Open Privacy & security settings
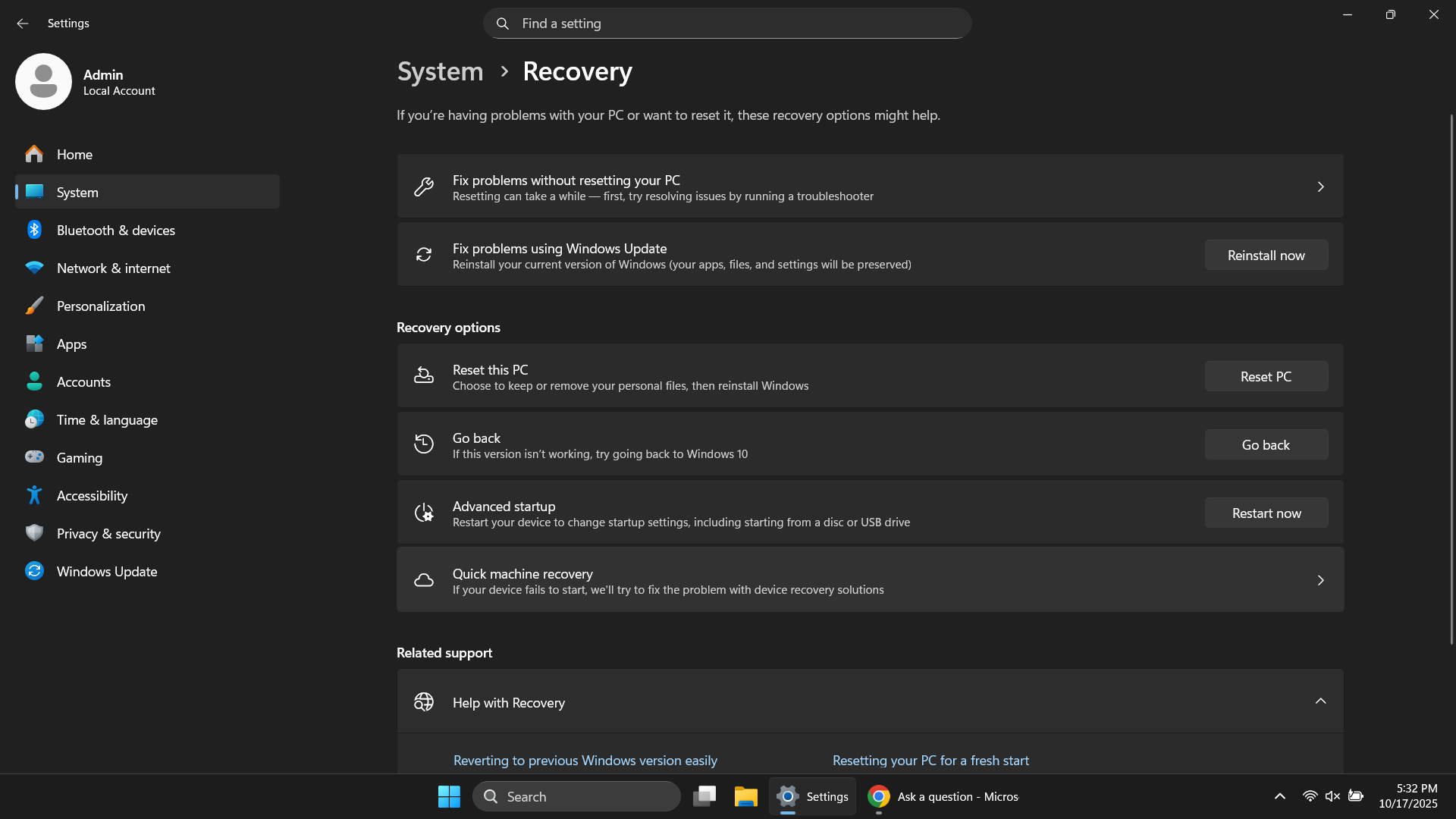This screenshot has height=819, width=1456. pyautogui.click(x=108, y=533)
